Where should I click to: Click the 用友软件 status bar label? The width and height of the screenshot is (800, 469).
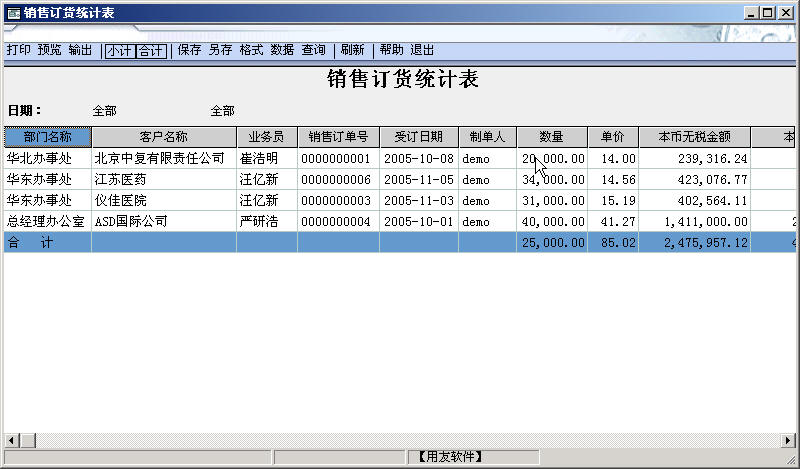click(450, 456)
